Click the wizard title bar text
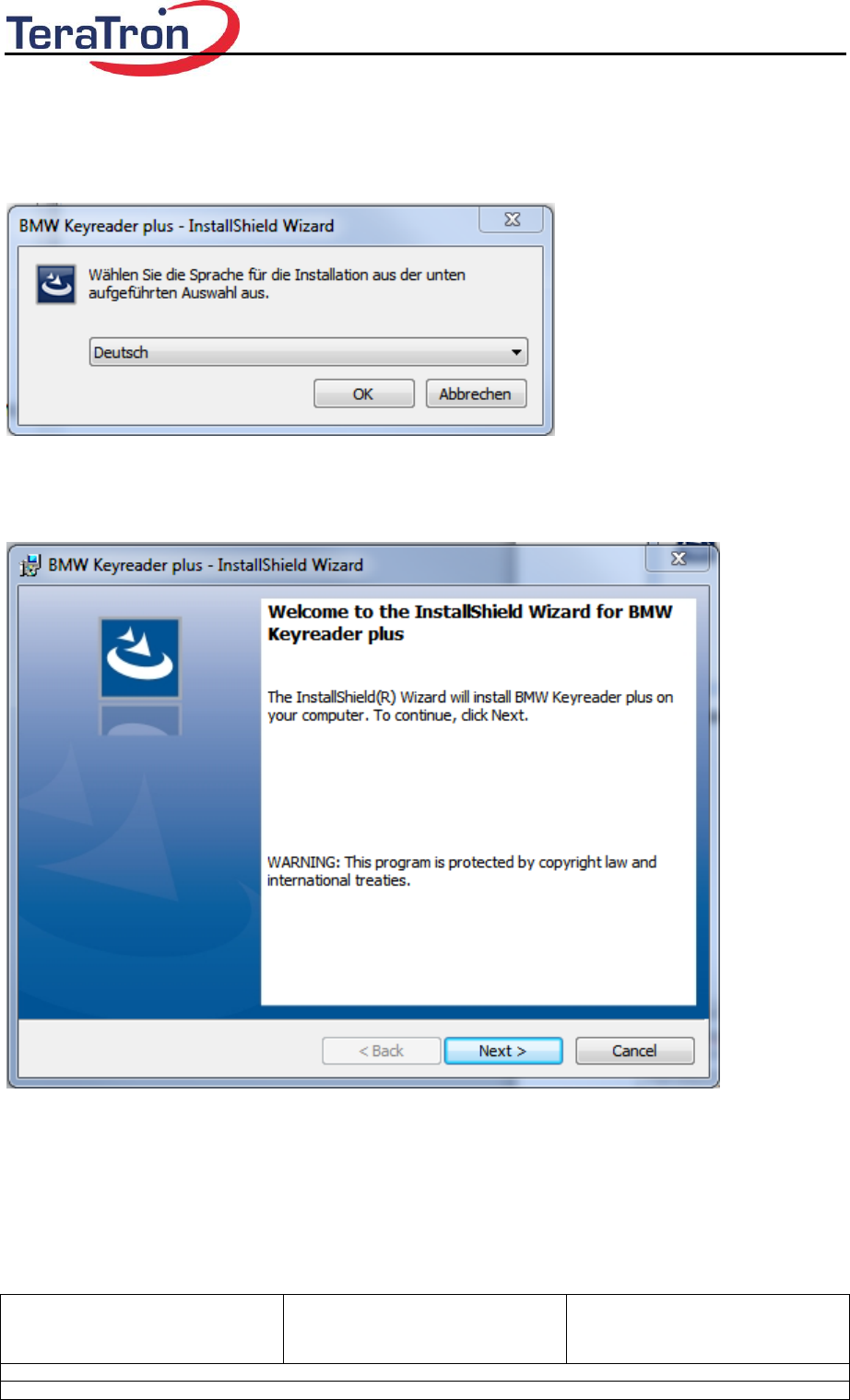The image size is (850, 1400). [x=206, y=565]
